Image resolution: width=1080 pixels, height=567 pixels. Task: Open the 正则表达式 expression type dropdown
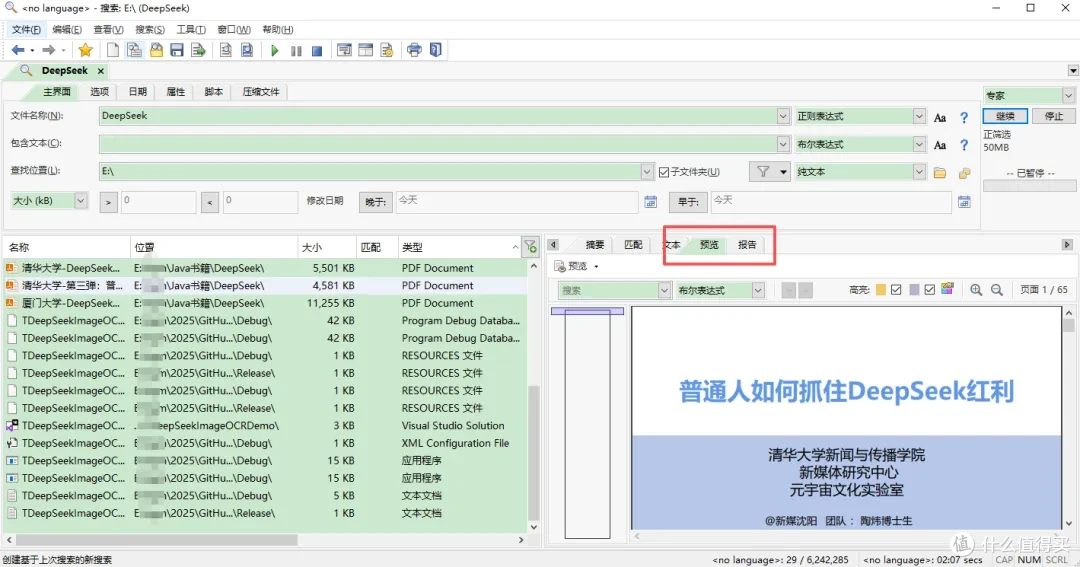[919, 116]
